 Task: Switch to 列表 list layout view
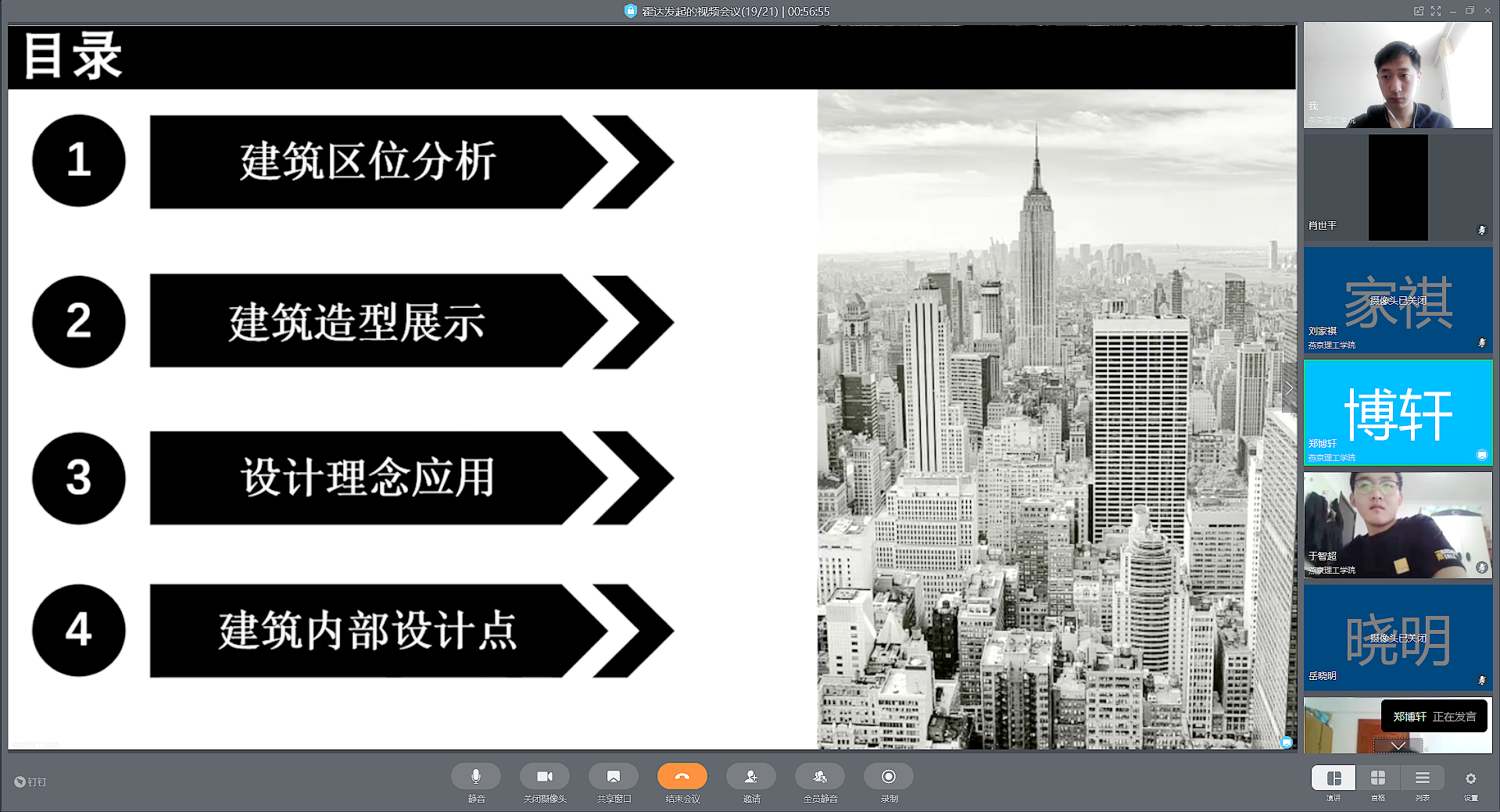(1422, 778)
